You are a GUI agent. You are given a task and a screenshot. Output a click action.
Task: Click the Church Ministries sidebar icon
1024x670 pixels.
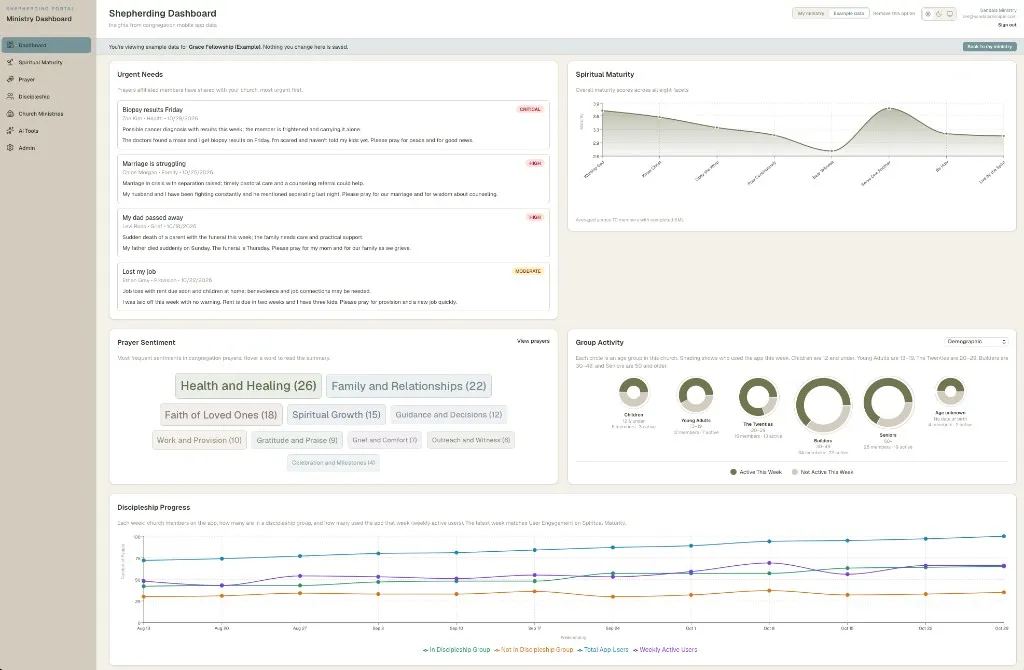pos(10,114)
